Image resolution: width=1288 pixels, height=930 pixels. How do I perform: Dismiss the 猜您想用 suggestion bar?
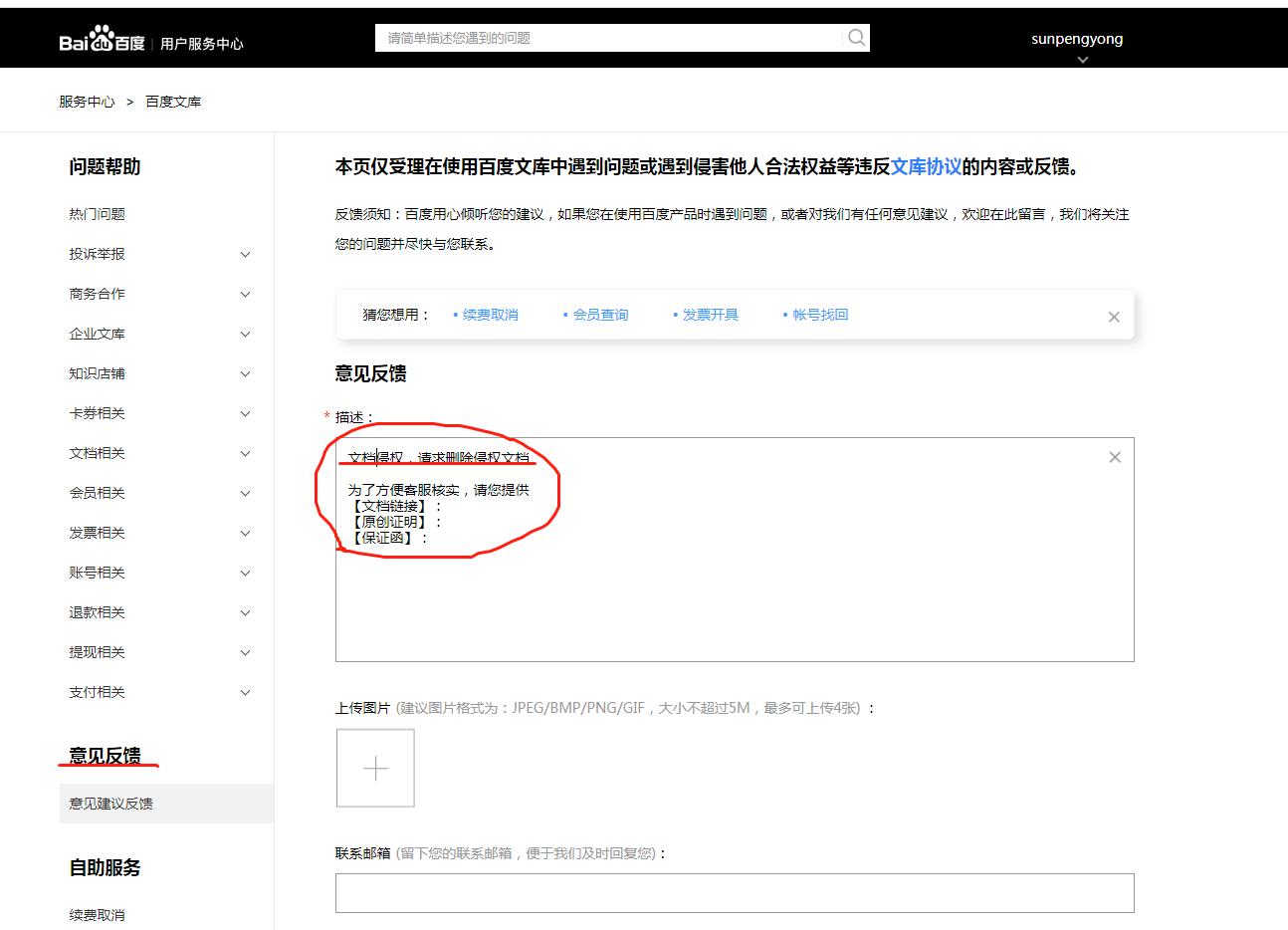[1114, 316]
